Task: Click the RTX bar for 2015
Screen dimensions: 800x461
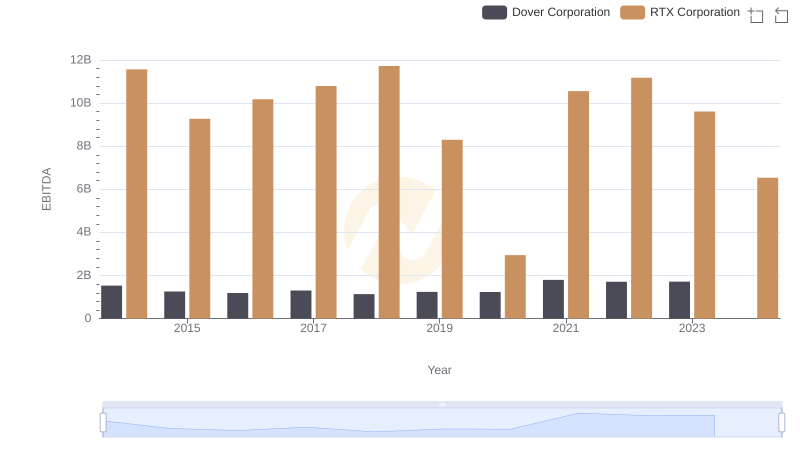Action: pos(199,219)
